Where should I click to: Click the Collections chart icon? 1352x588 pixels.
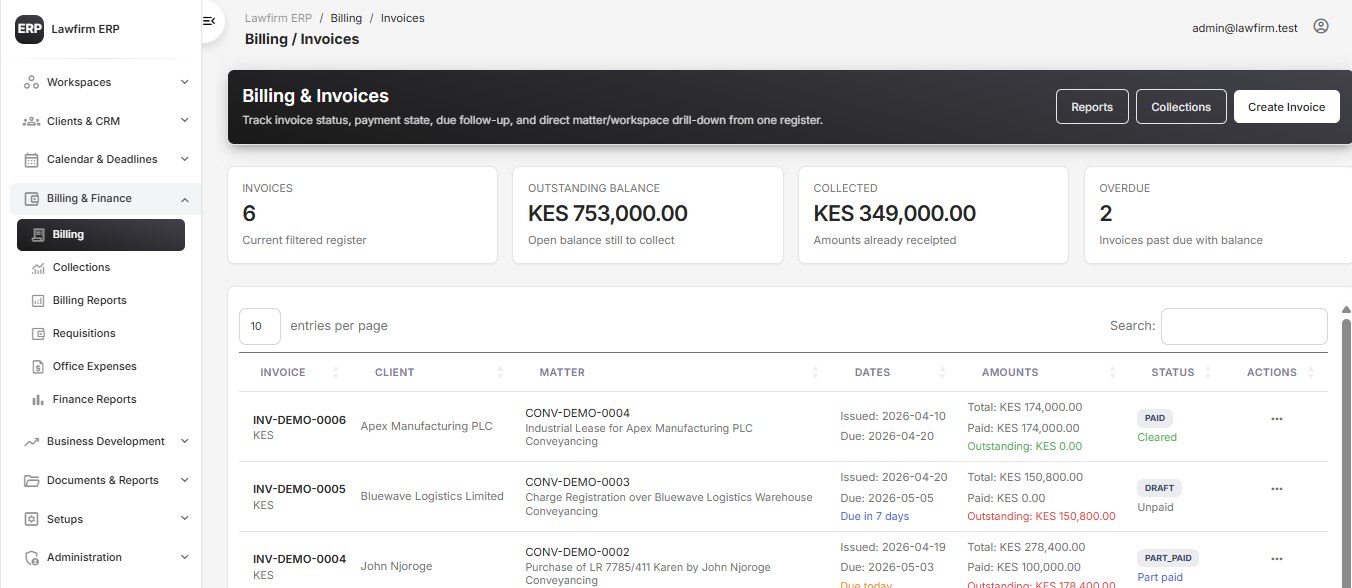click(38, 268)
